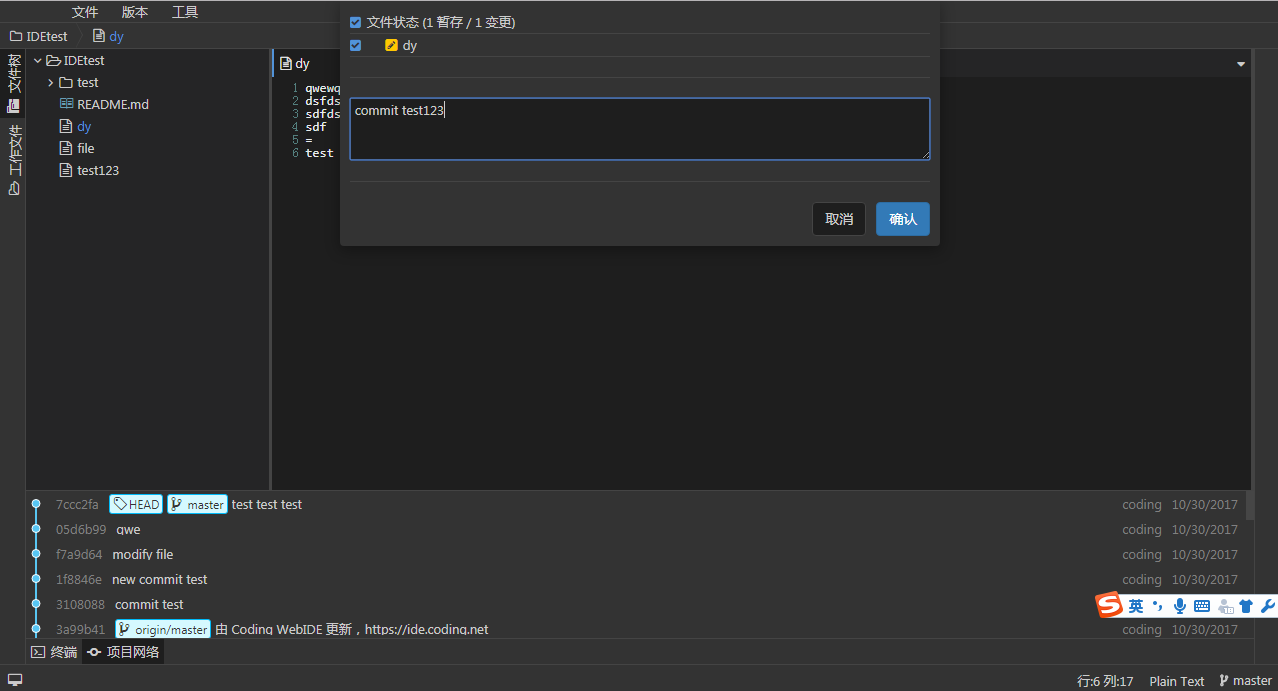
Task: Toggle the dy file staging checkbox
Action: tap(355, 45)
